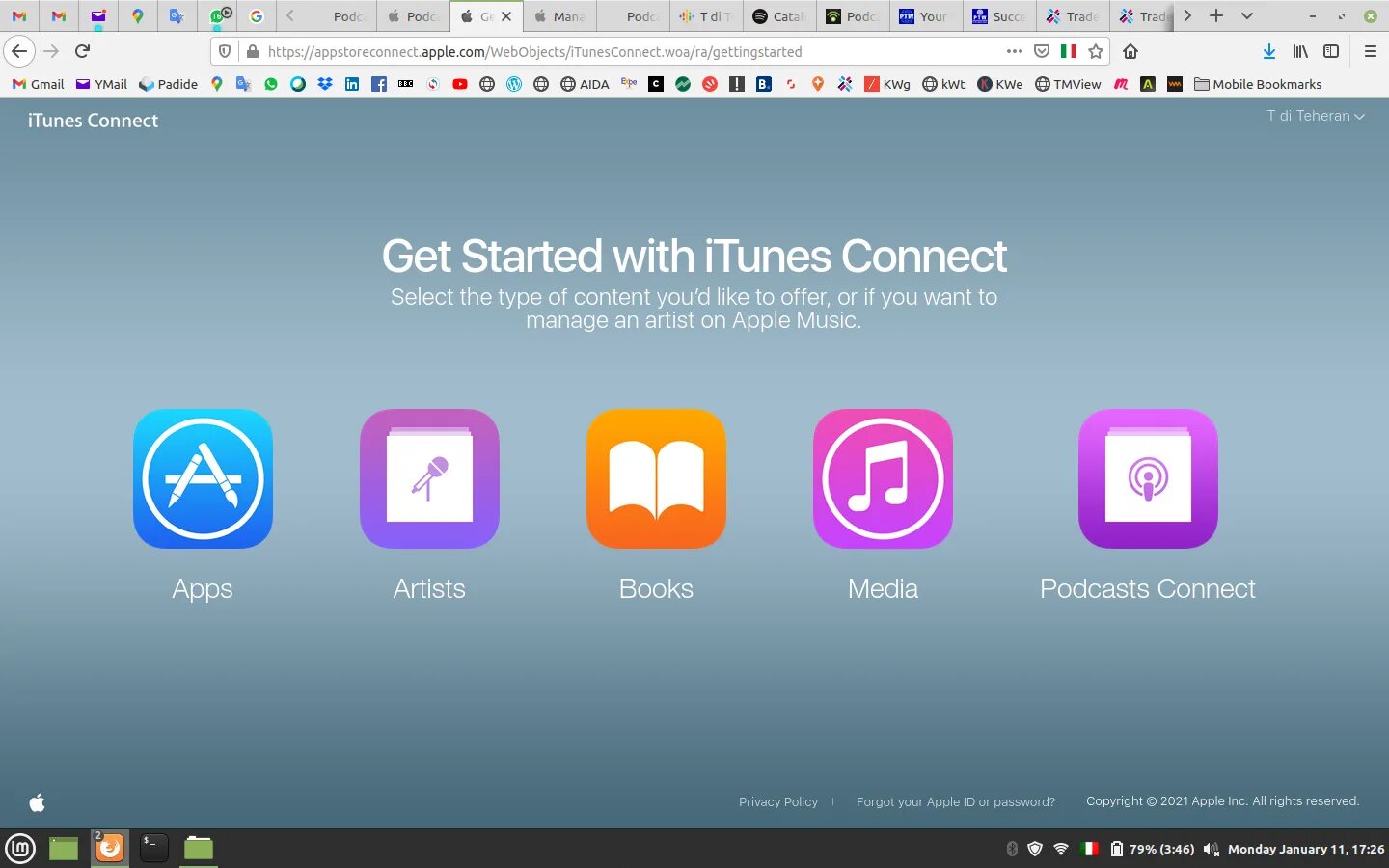
Task: Open Linux Mint start menu
Action: point(20,849)
